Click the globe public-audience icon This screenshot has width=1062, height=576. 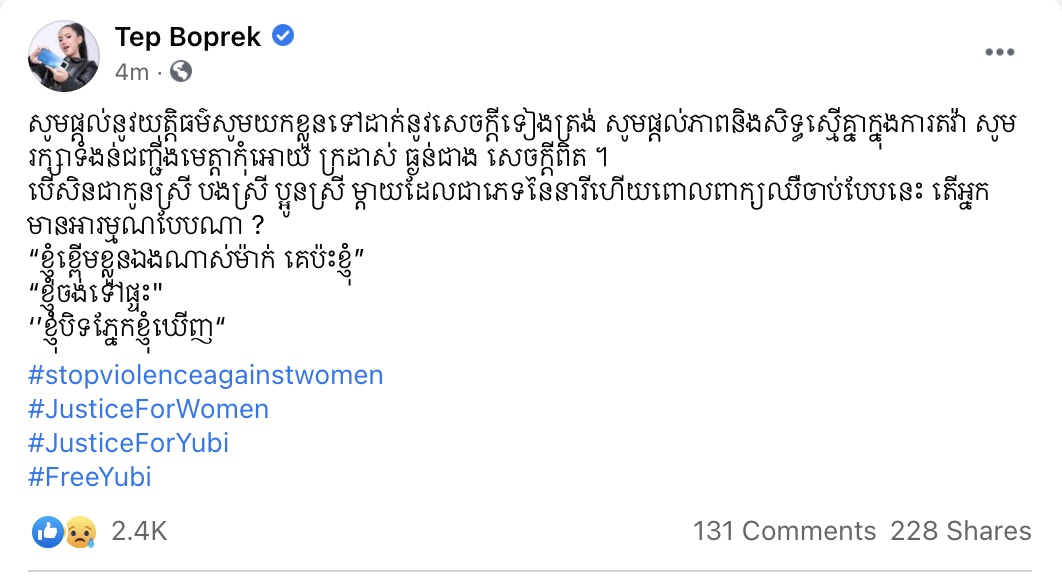pos(181,72)
